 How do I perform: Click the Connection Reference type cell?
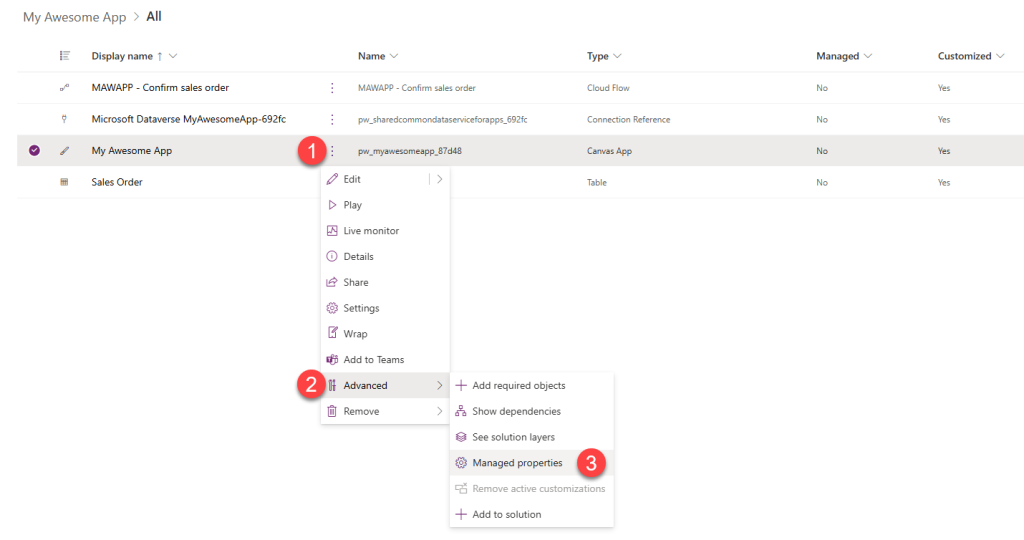pos(628,119)
